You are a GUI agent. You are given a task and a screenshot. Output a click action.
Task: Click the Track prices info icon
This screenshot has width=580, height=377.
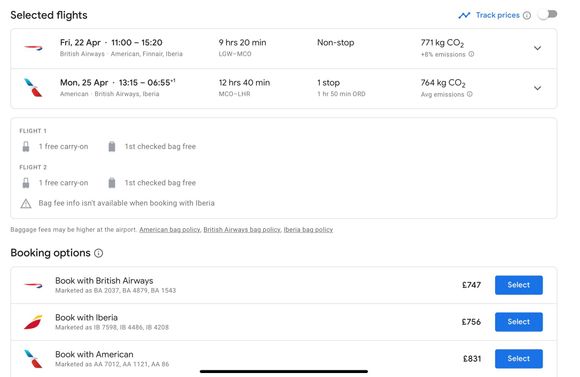[x=527, y=15]
